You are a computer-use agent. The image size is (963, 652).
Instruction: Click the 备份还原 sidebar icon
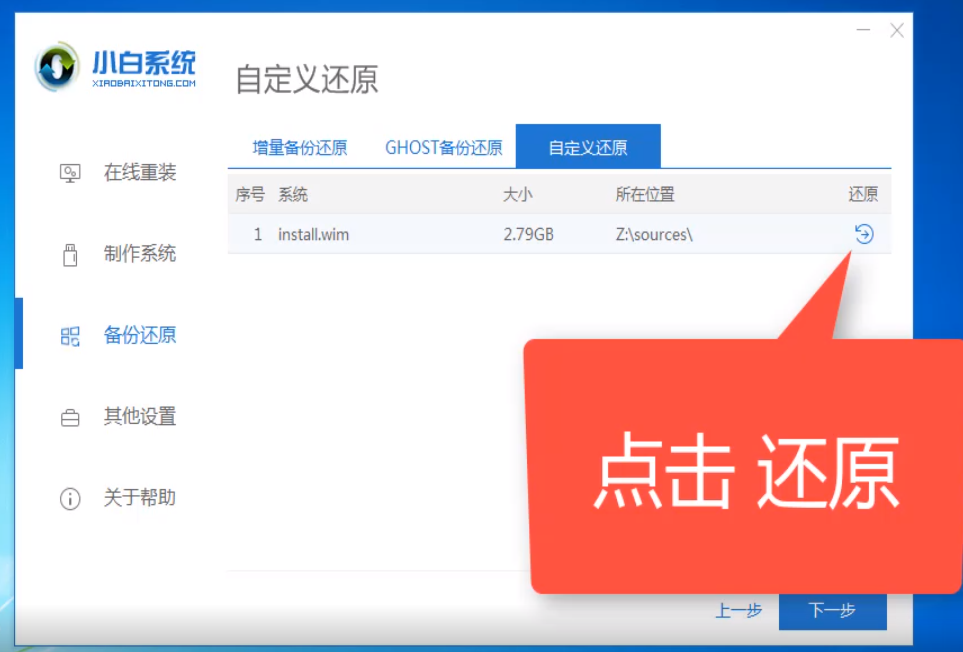pyautogui.click(x=70, y=337)
